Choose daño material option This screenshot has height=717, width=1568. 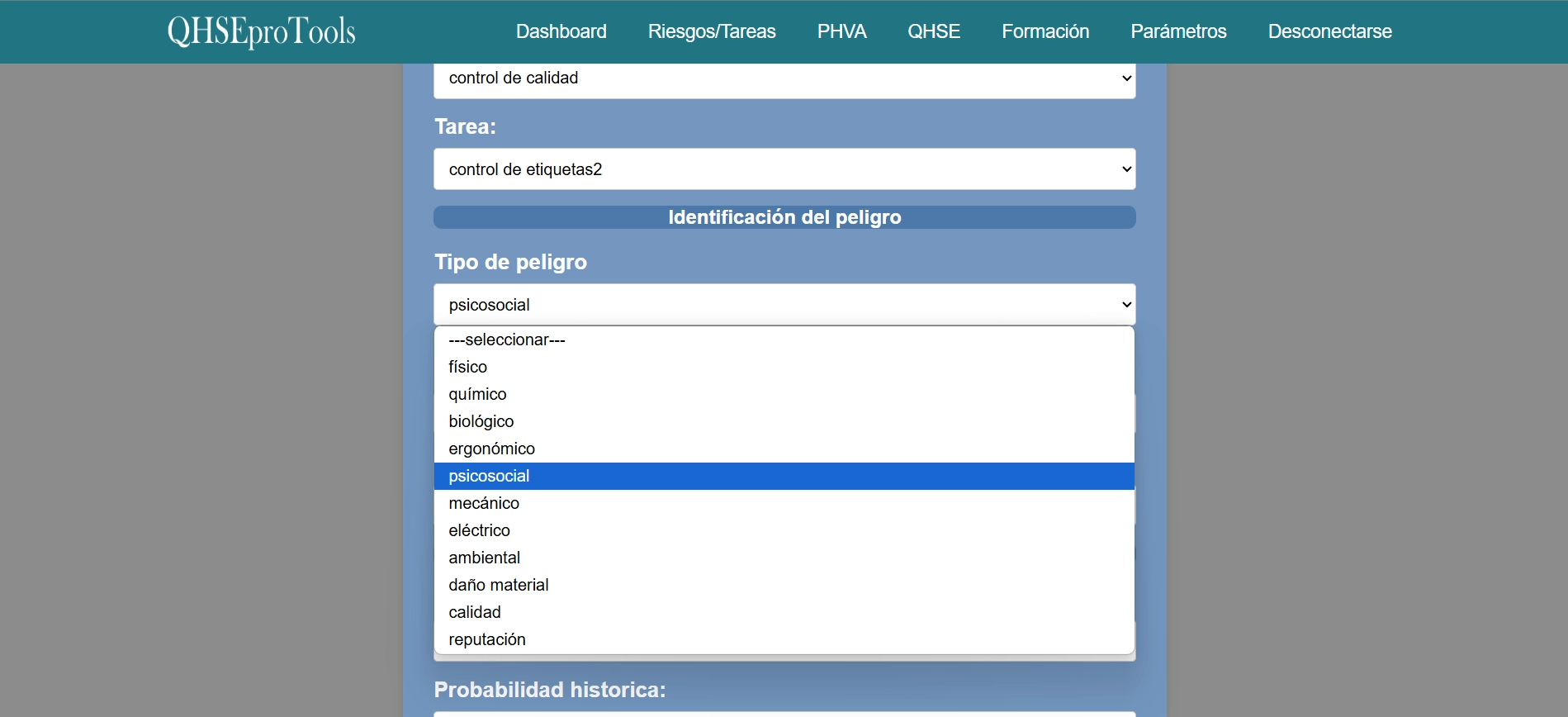point(499,585)
